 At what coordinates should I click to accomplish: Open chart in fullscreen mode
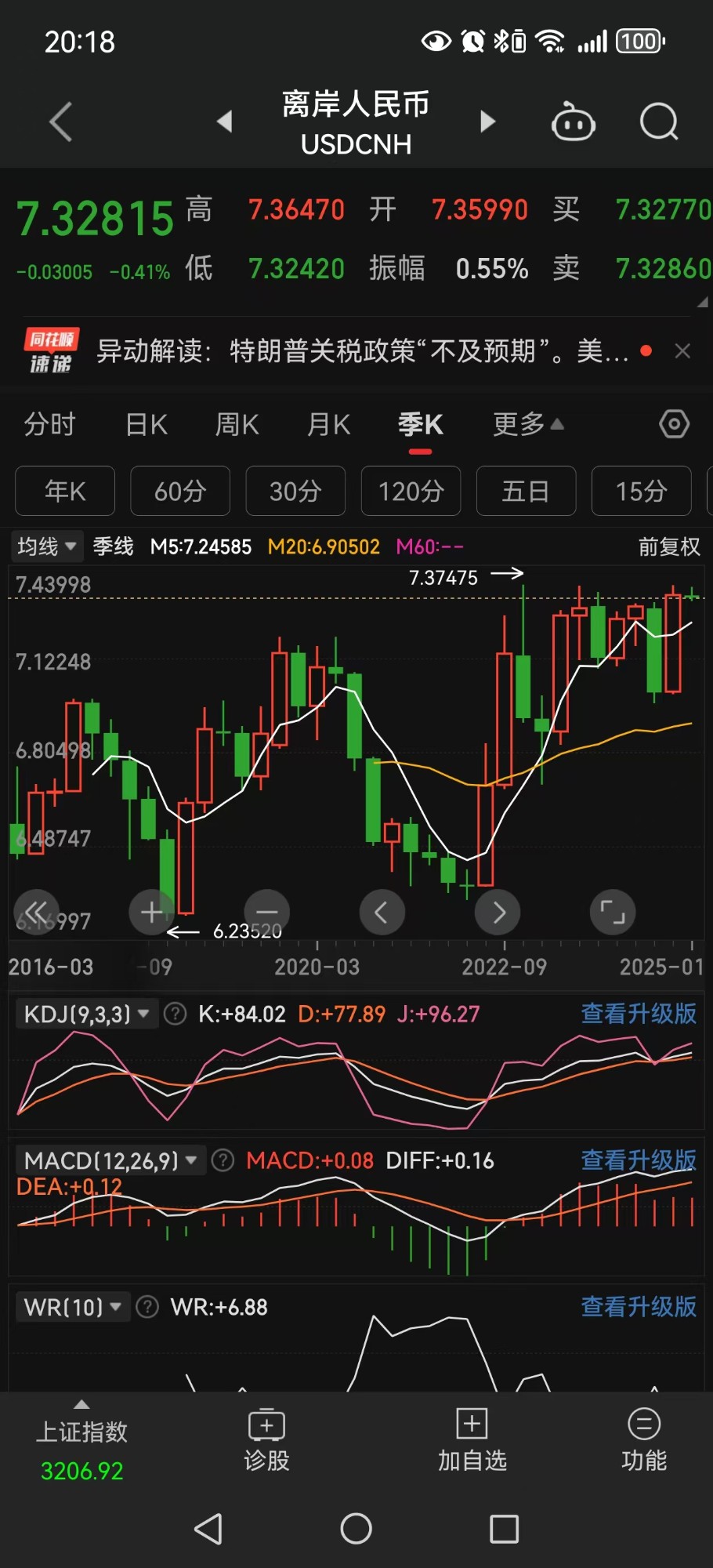(612, 912)
